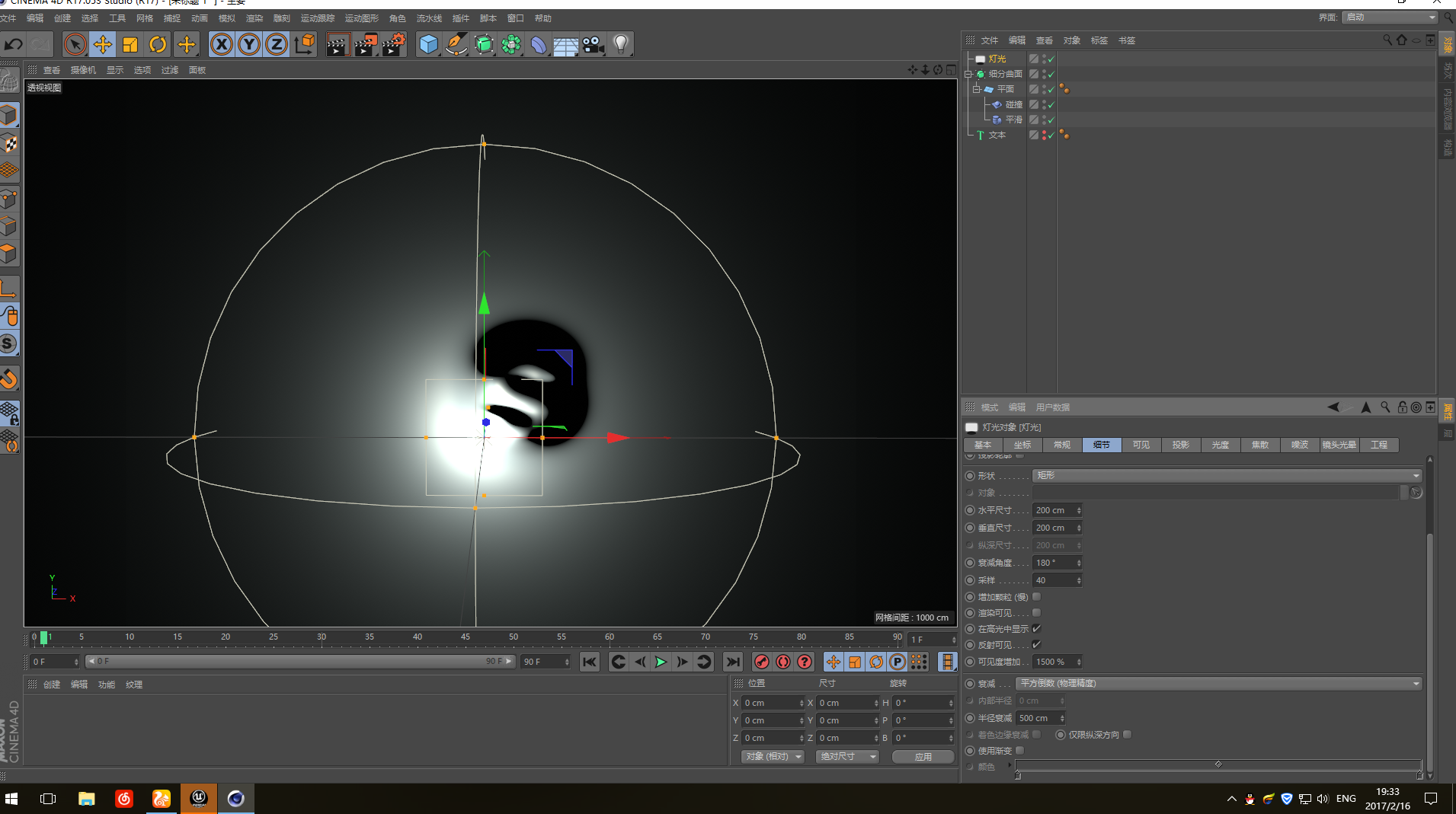The image size is (1456, 814).
Task: Select the 文本 object in object manager
Action: (997, 135)
